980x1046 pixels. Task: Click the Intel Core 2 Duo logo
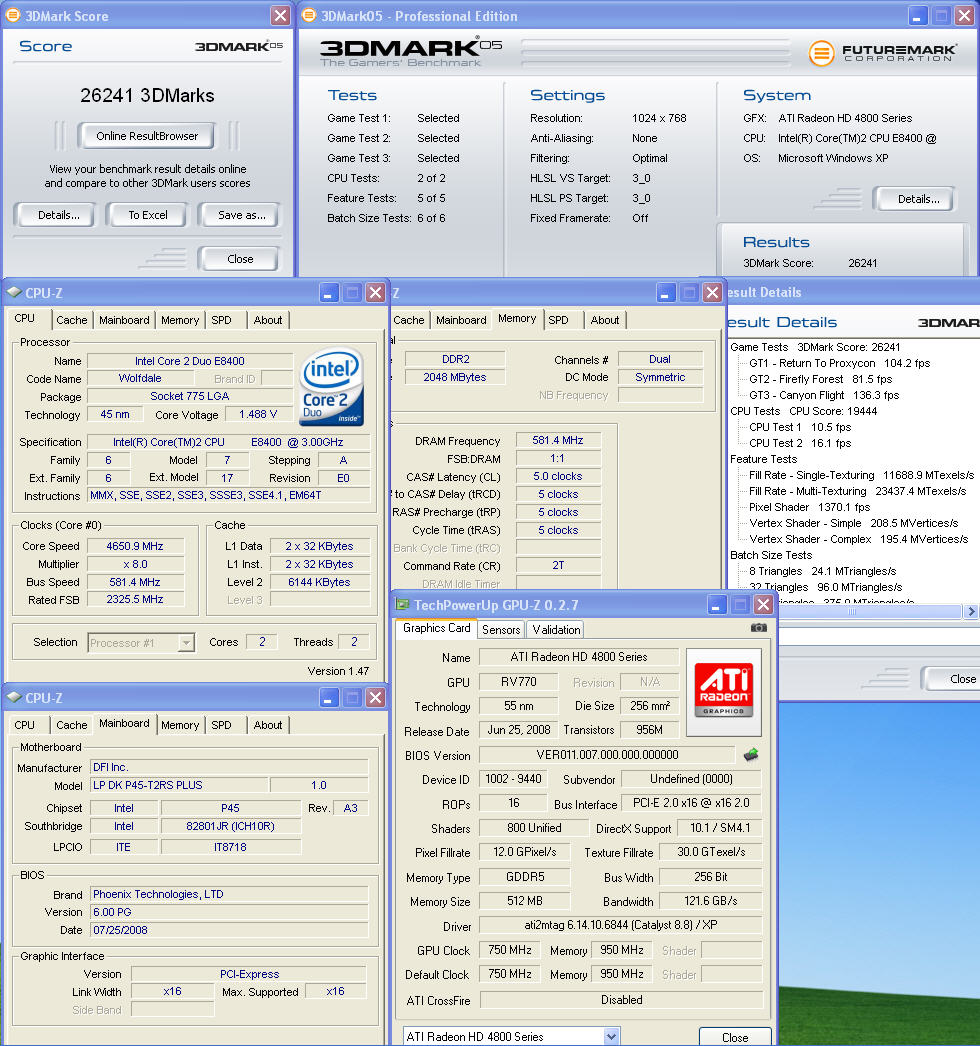[x=332, y=387]
